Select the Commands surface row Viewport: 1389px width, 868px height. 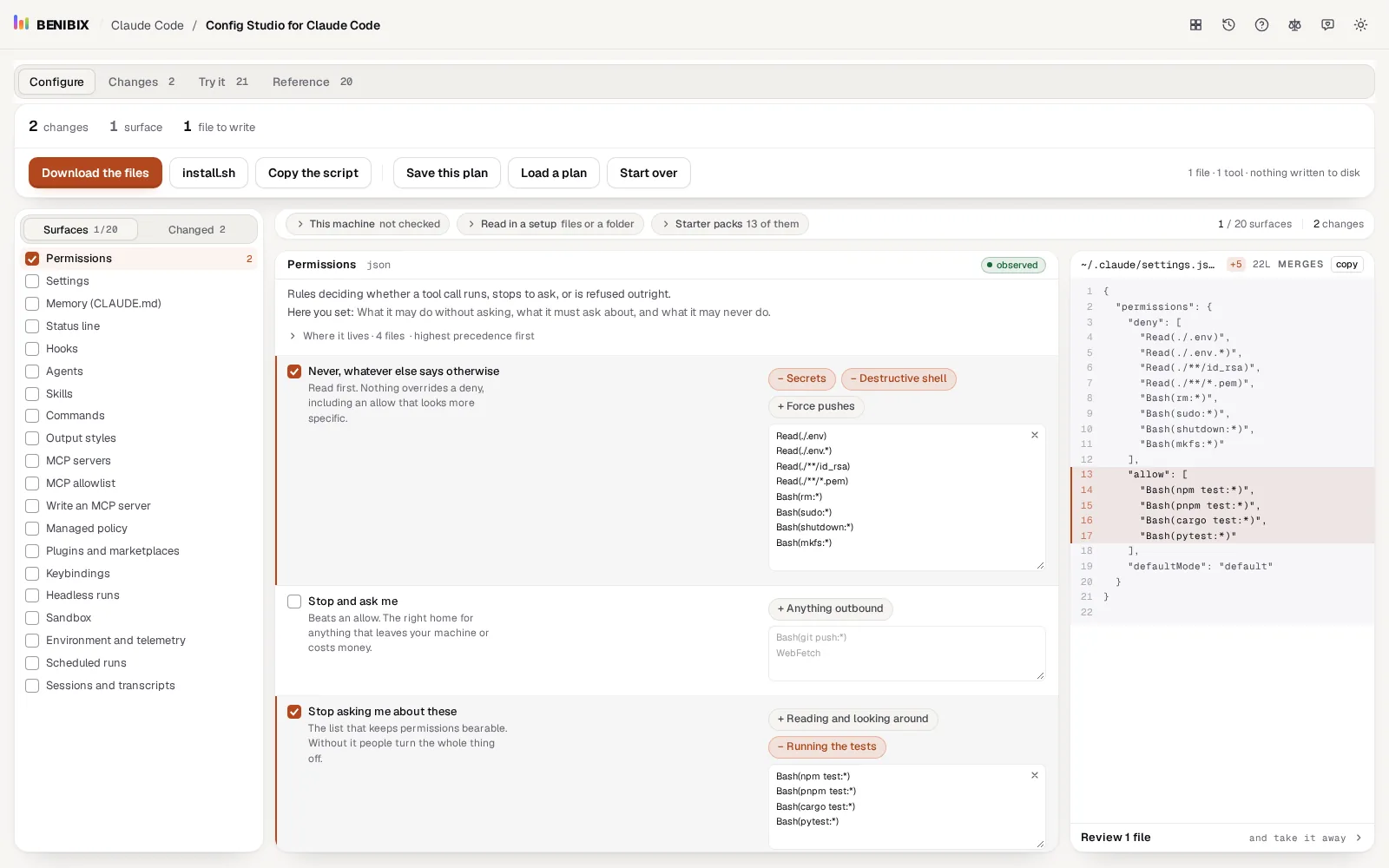point(139,416)
